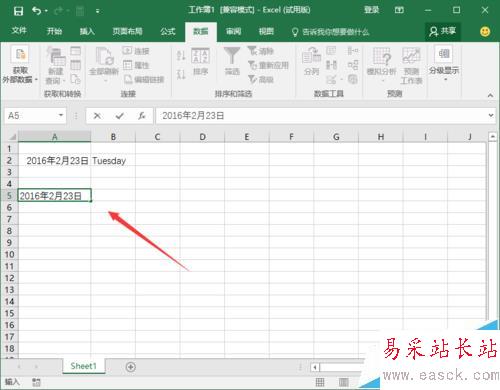Click the Consolidate icon

tap(353, 51)
